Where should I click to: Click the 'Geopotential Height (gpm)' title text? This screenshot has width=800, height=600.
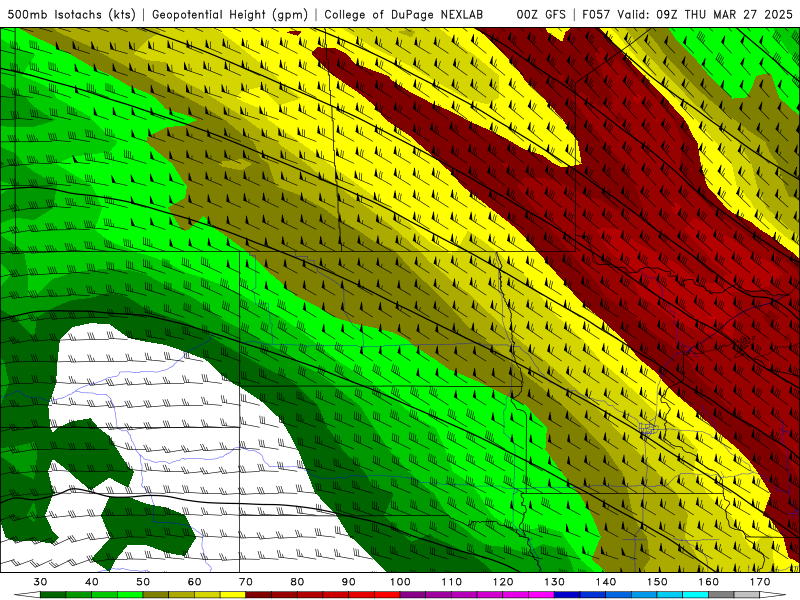point(230,14)
